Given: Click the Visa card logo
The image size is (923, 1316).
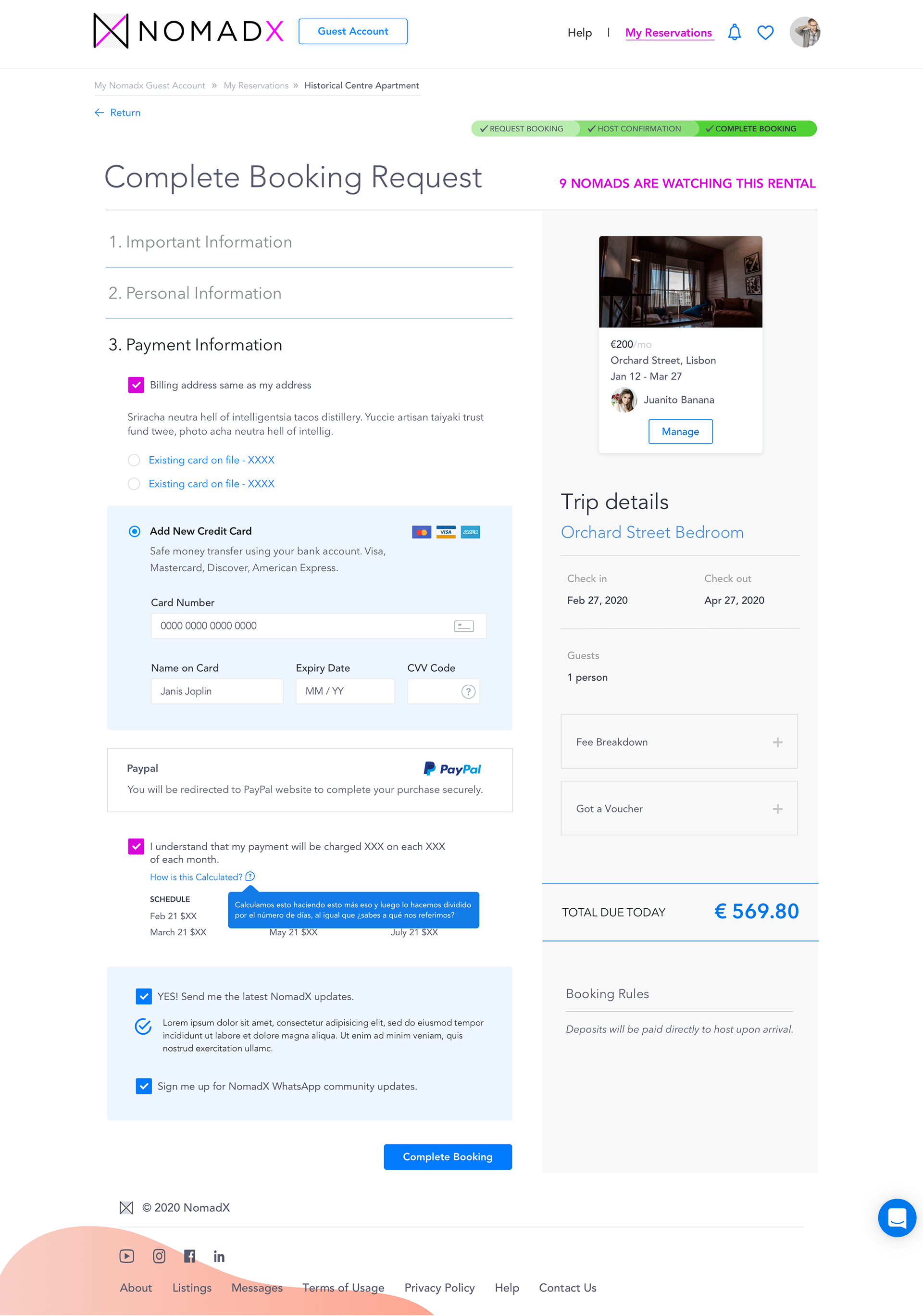Looking at the screenshot, I should 446,532.
